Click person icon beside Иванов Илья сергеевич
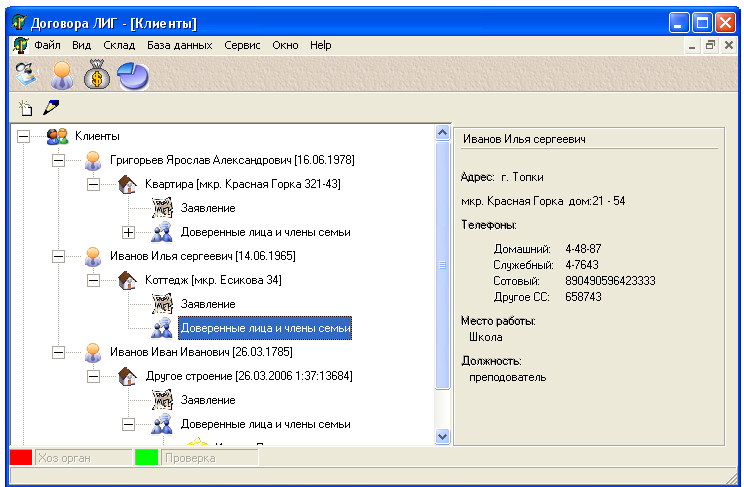Viewport: 744px width, 487px height. 93,256
